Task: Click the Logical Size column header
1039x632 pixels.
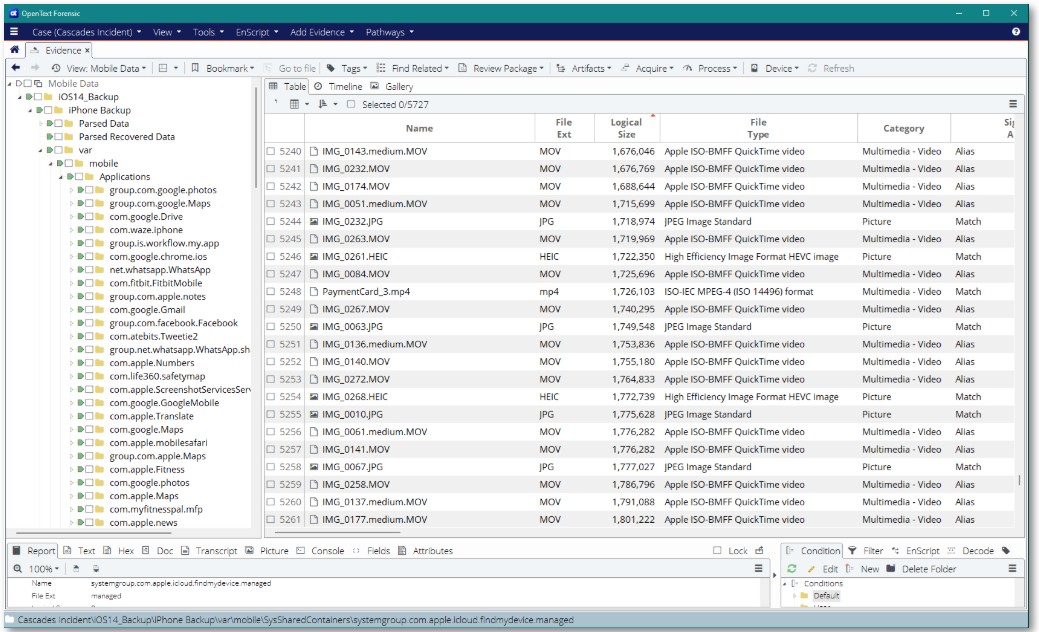Action: pos(626,128)
